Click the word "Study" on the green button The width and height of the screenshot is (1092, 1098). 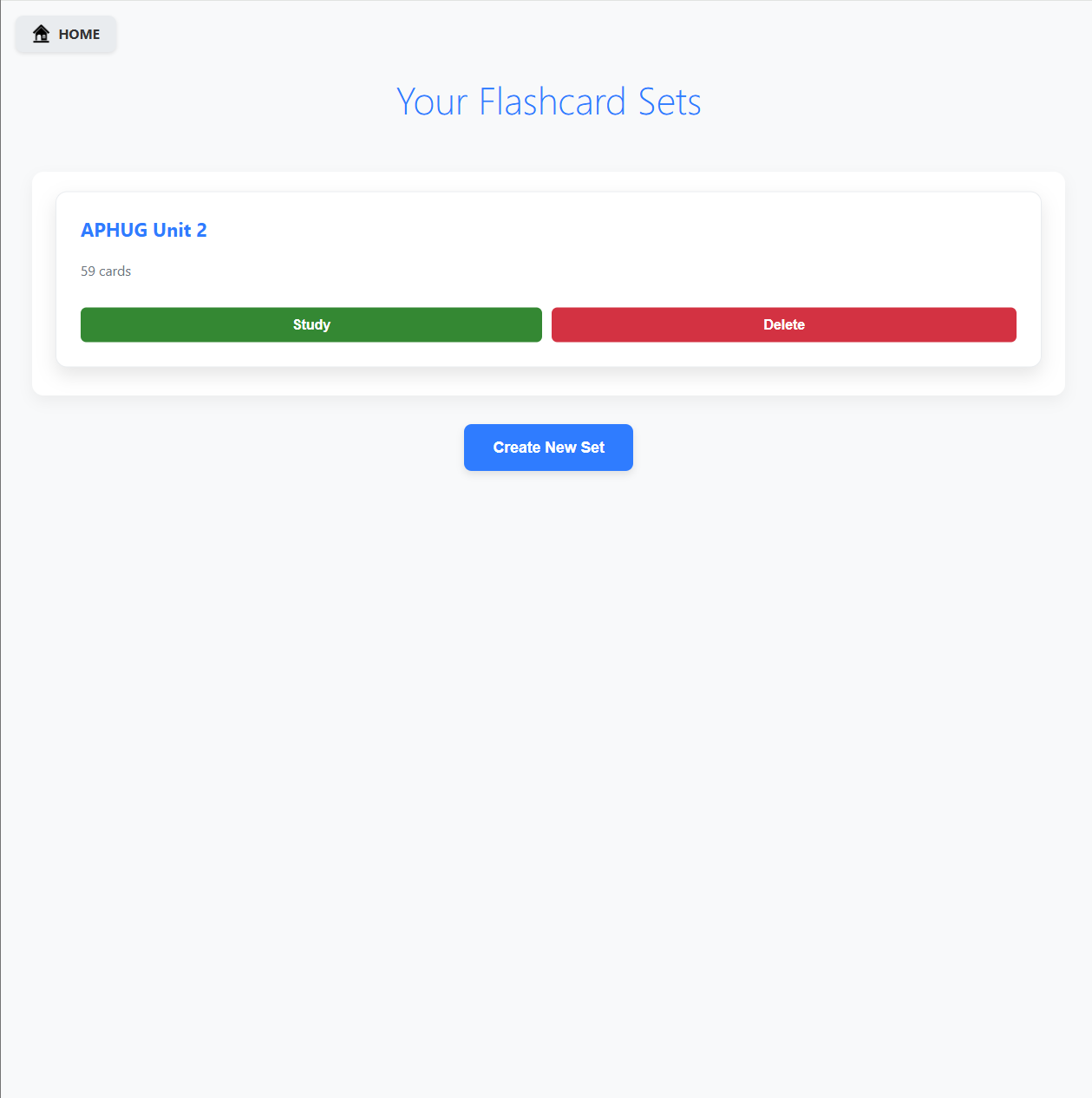click(x=311, y=324)
